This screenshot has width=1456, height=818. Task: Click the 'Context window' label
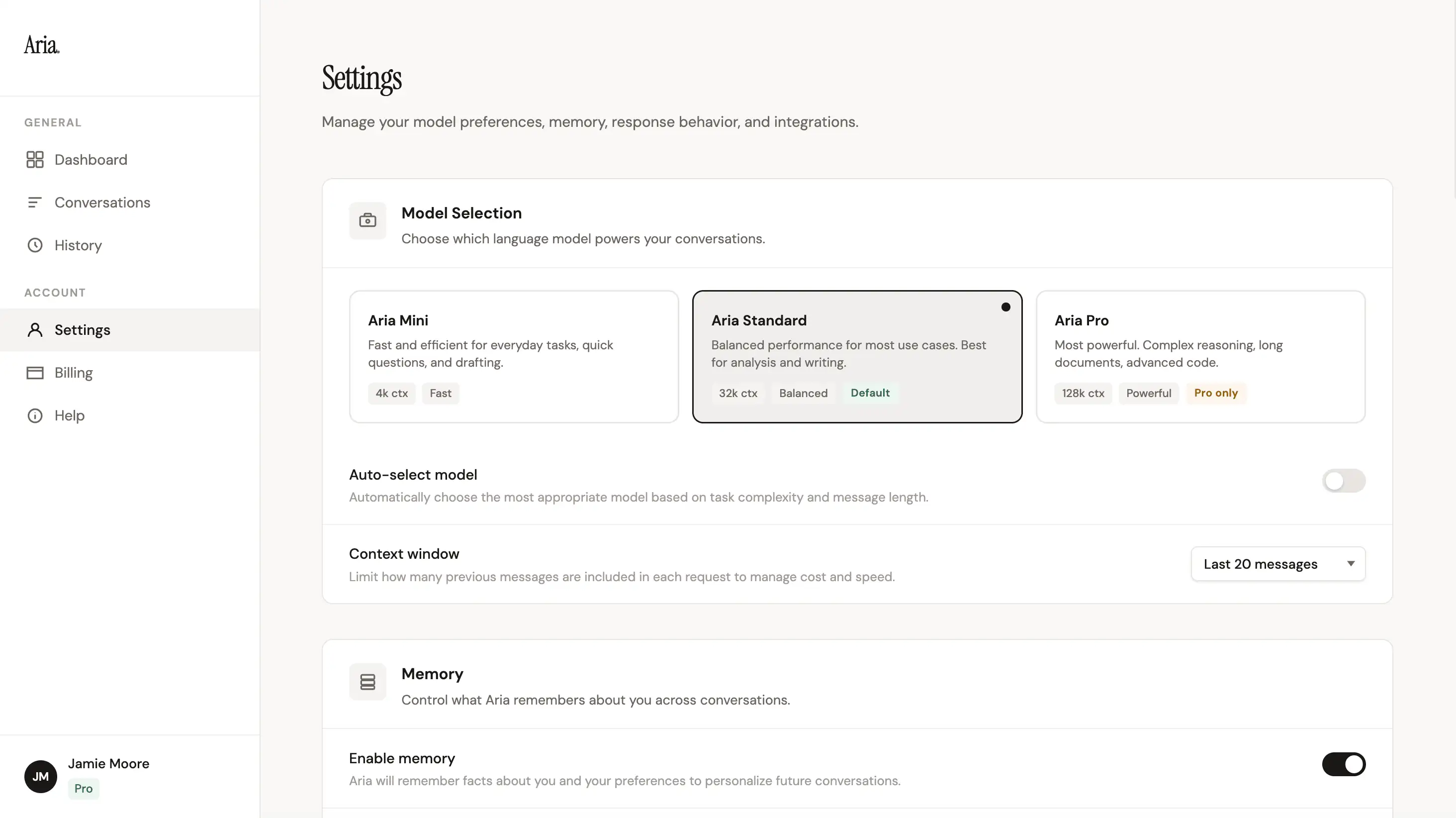(404, 554)
